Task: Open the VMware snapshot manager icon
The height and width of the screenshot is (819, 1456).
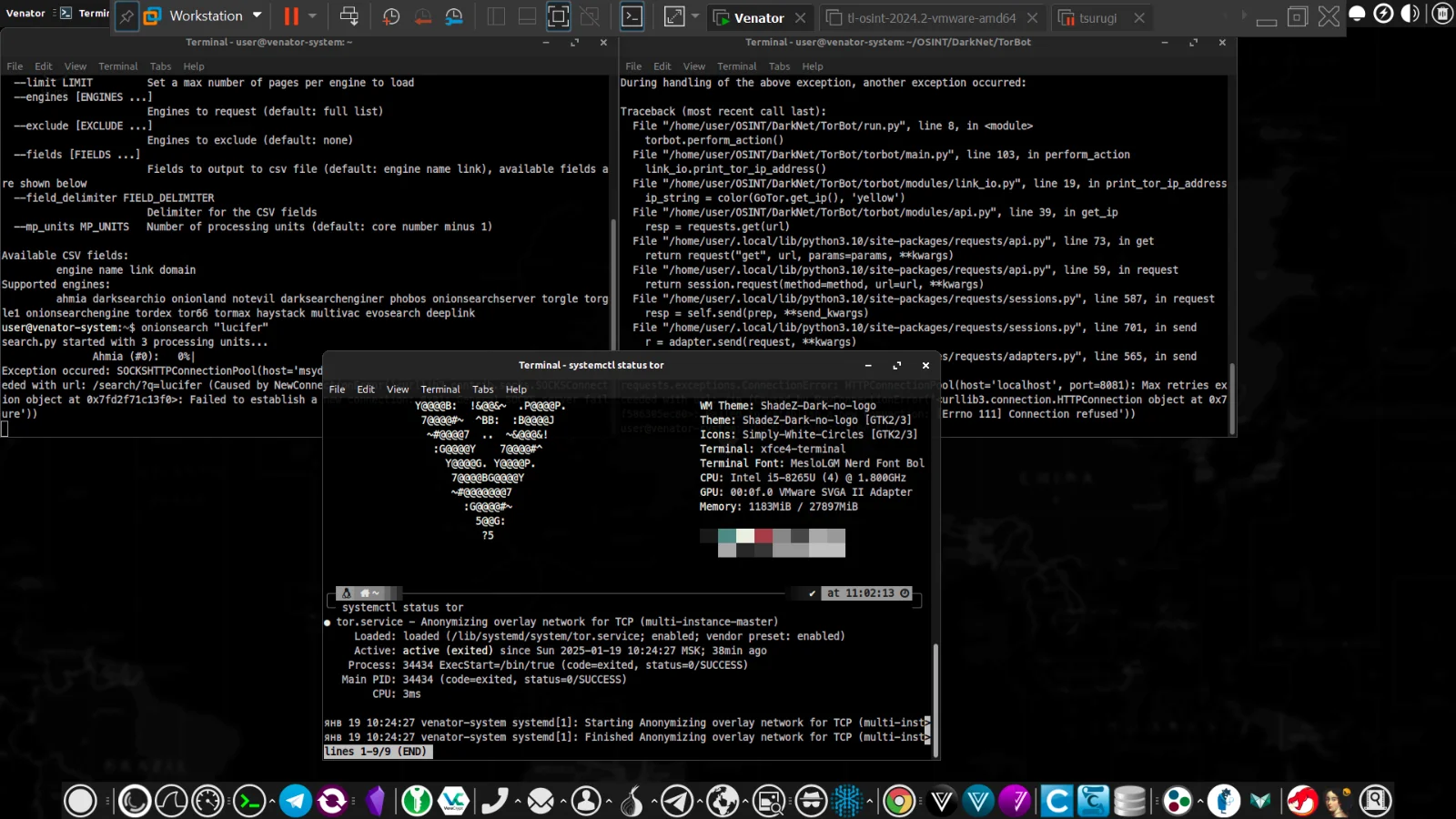Action: [x=454, y=15]
